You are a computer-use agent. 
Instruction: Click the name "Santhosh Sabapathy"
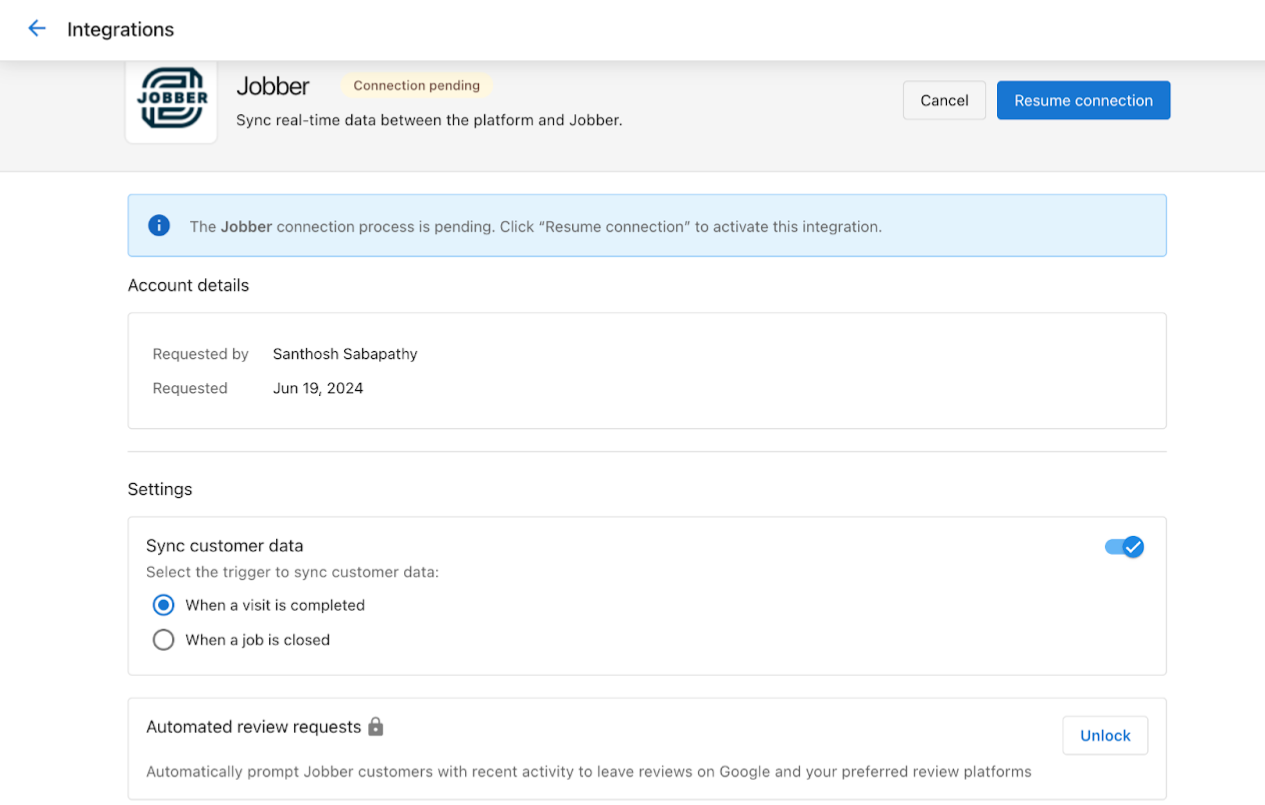coord(345,354)
